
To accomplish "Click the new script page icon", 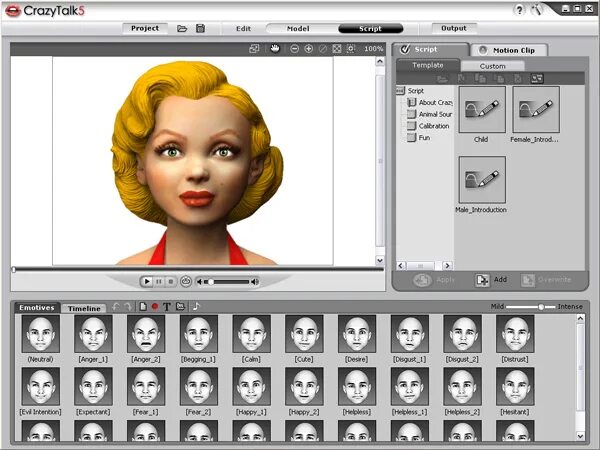I will [x=143, y=307].
